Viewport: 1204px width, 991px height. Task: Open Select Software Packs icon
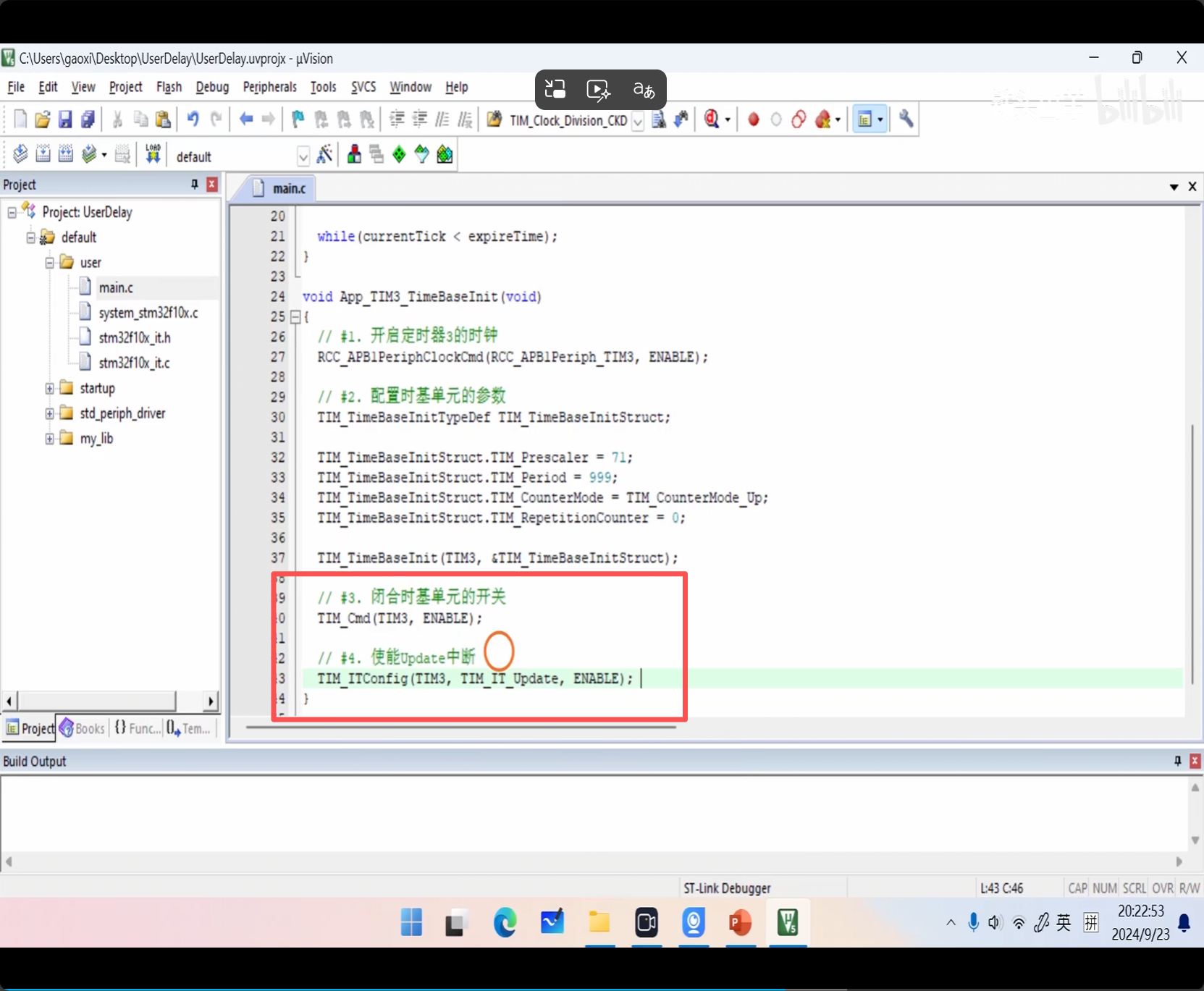point(421,154)
